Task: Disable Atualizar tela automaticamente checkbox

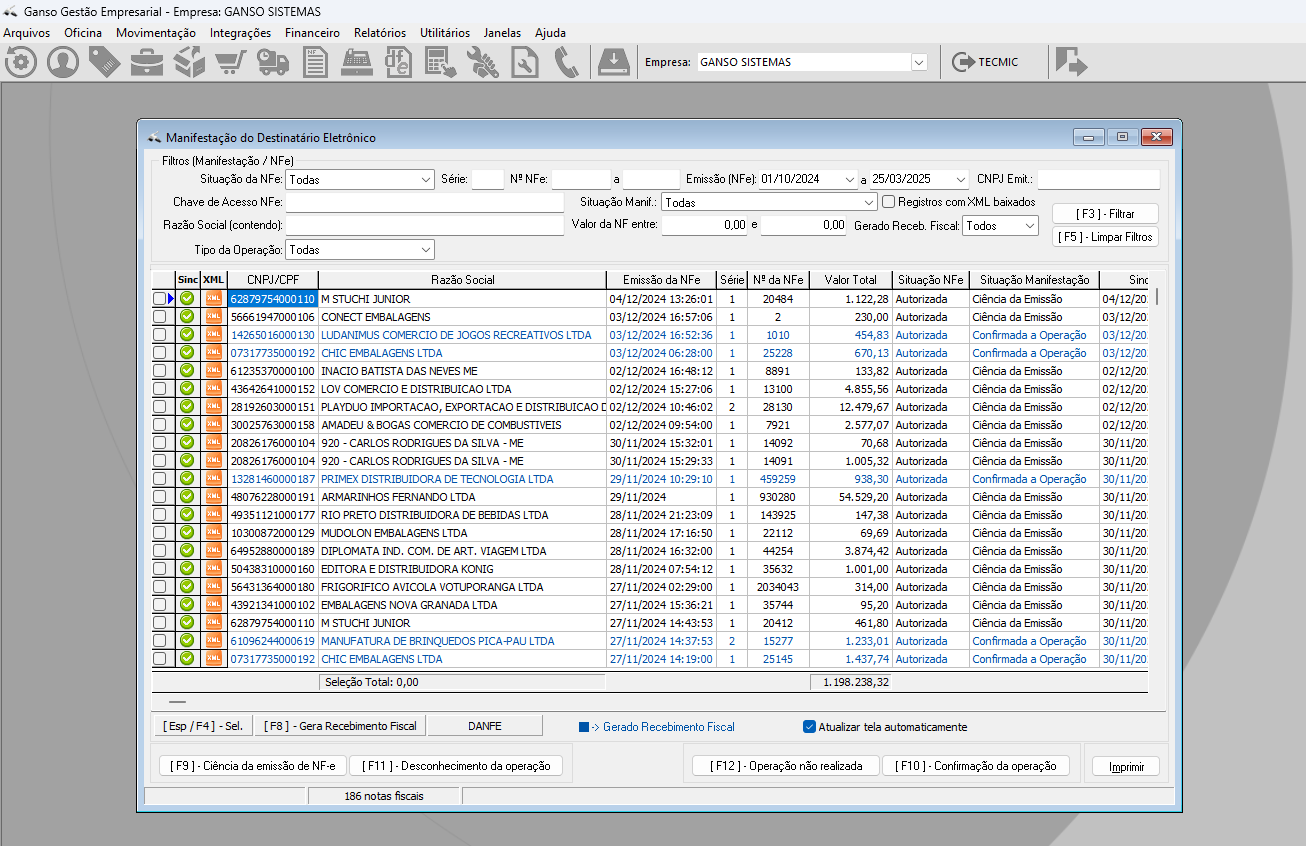Action: 810,727
